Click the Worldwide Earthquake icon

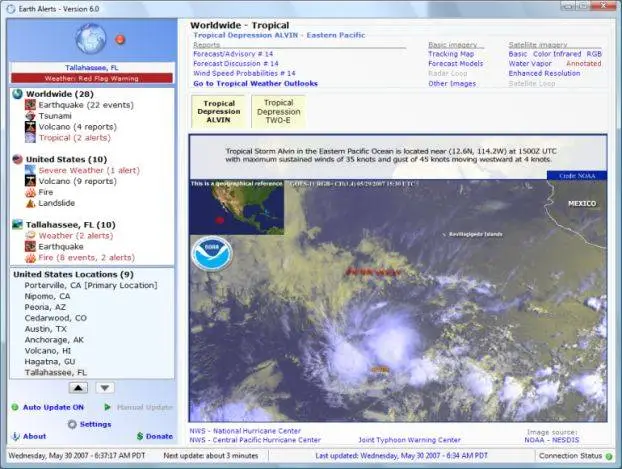tap(30, 105)
